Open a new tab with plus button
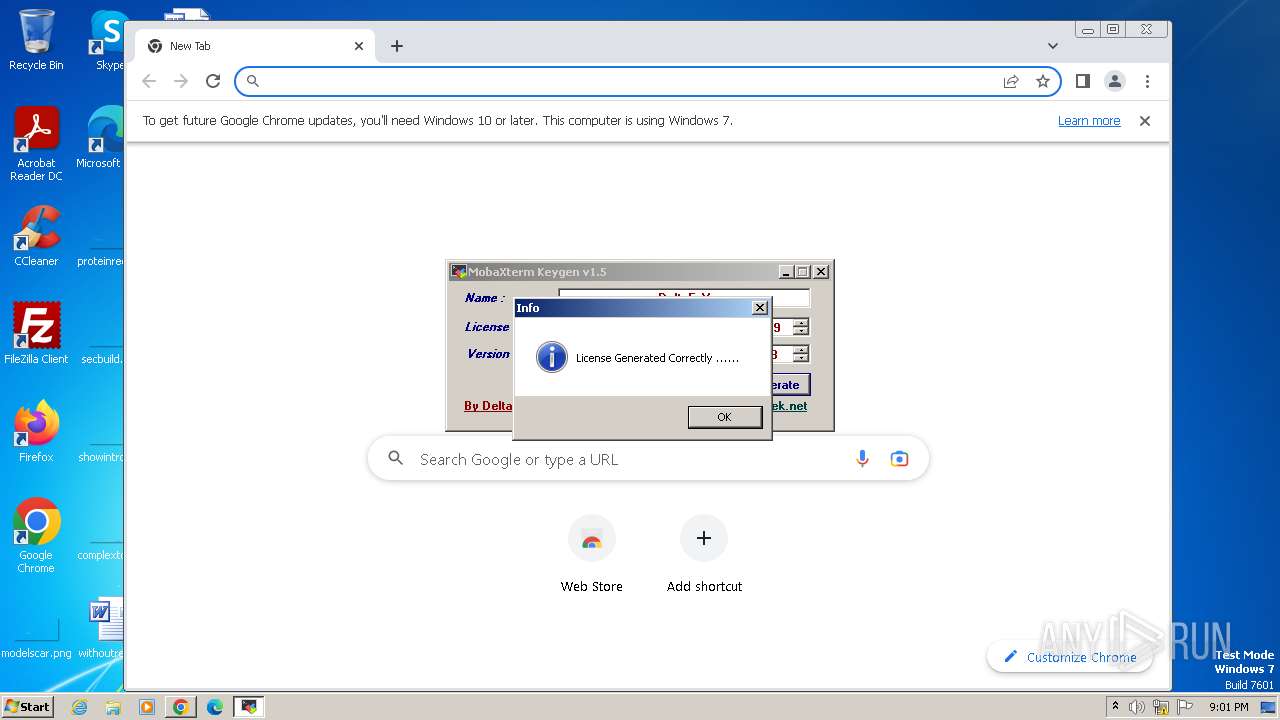Viewport: 1280px width, 720px height. coord(397,46)
